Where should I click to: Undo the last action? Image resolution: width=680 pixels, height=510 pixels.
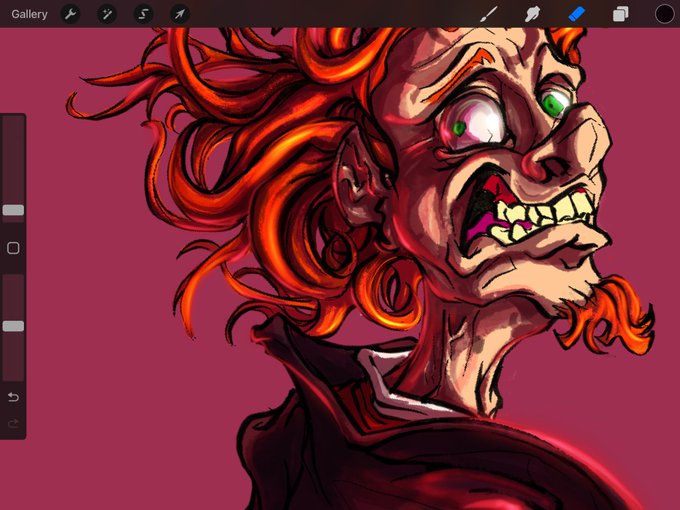pos(13,397)
